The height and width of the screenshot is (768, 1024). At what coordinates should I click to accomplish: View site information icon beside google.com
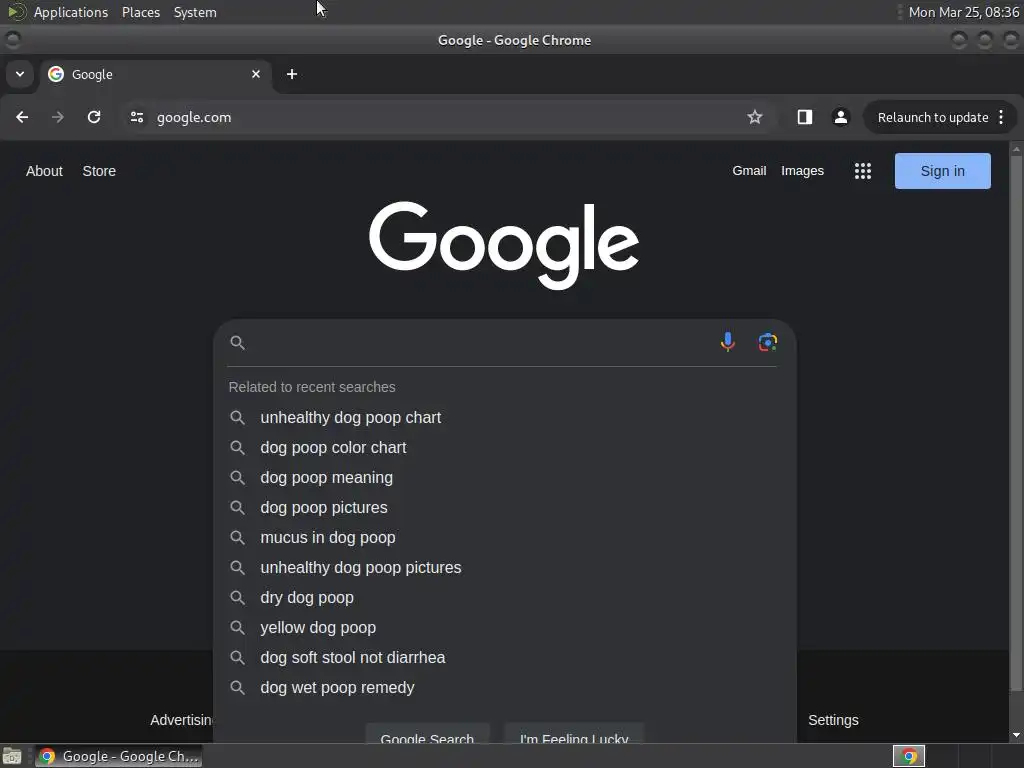coord(136,117)
